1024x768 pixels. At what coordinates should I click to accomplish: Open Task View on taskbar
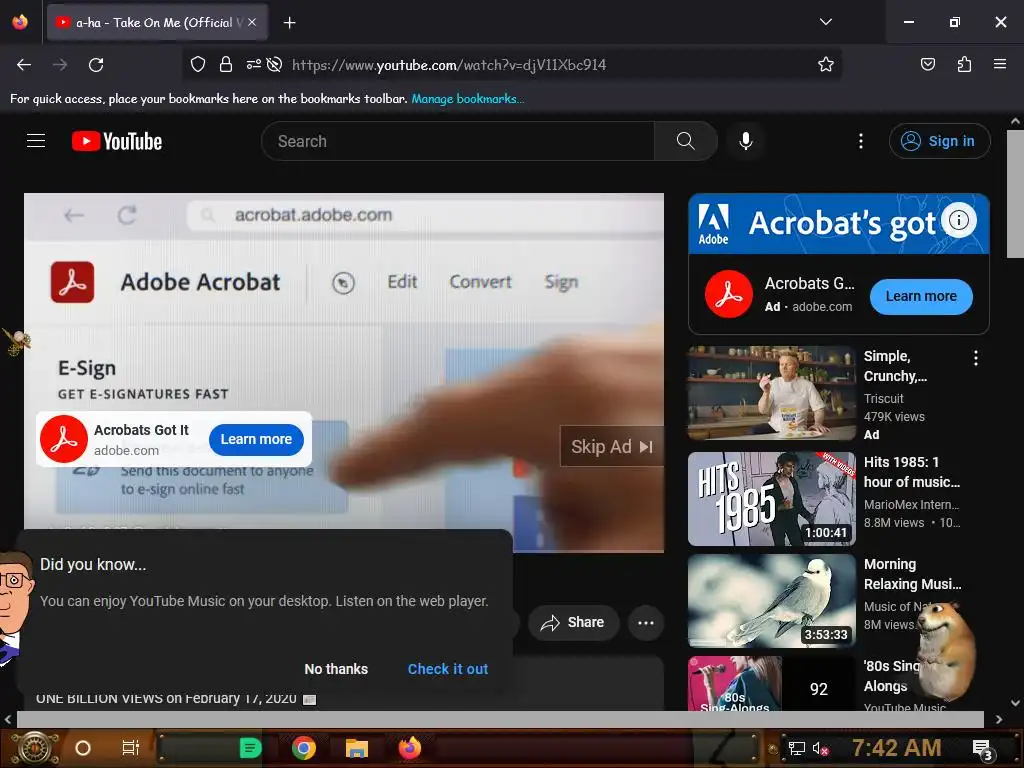coord(131,748)
